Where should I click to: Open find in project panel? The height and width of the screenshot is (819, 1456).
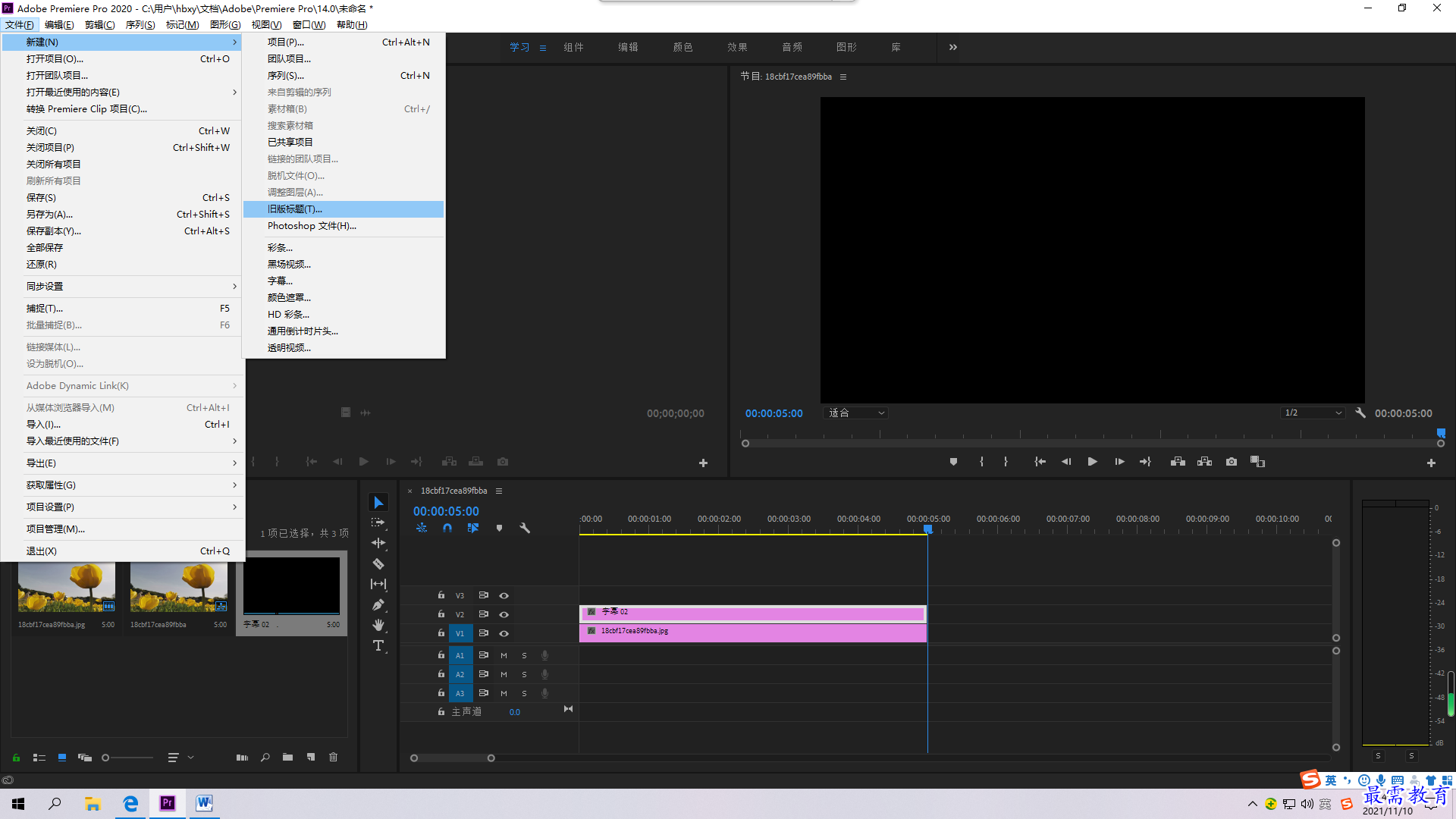pos(265,757)
